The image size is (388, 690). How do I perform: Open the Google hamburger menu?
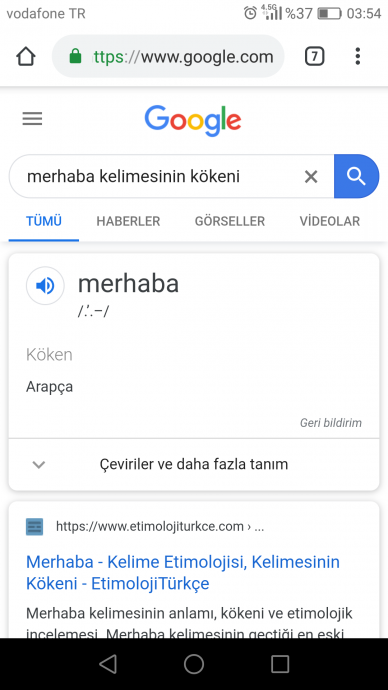[33, 119]
